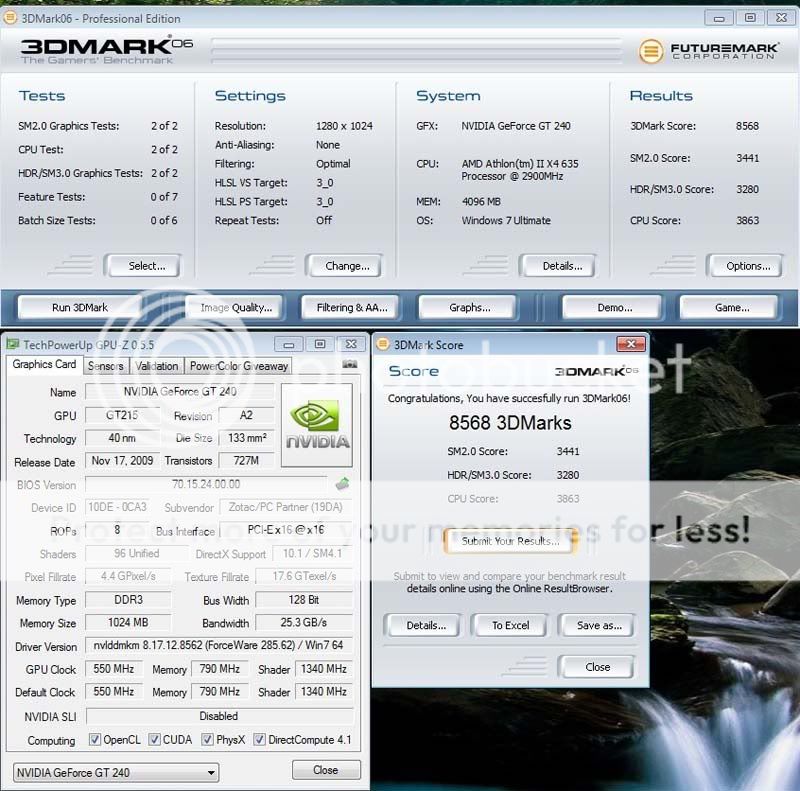Switch to the Graphics Card tab

tap(44, 364)
